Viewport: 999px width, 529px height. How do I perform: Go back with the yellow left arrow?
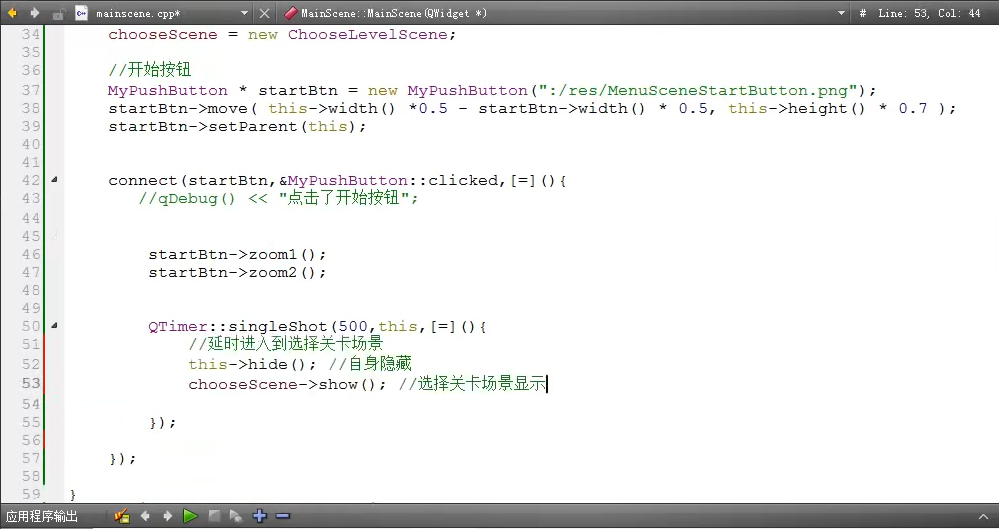[x=12, y=13]
